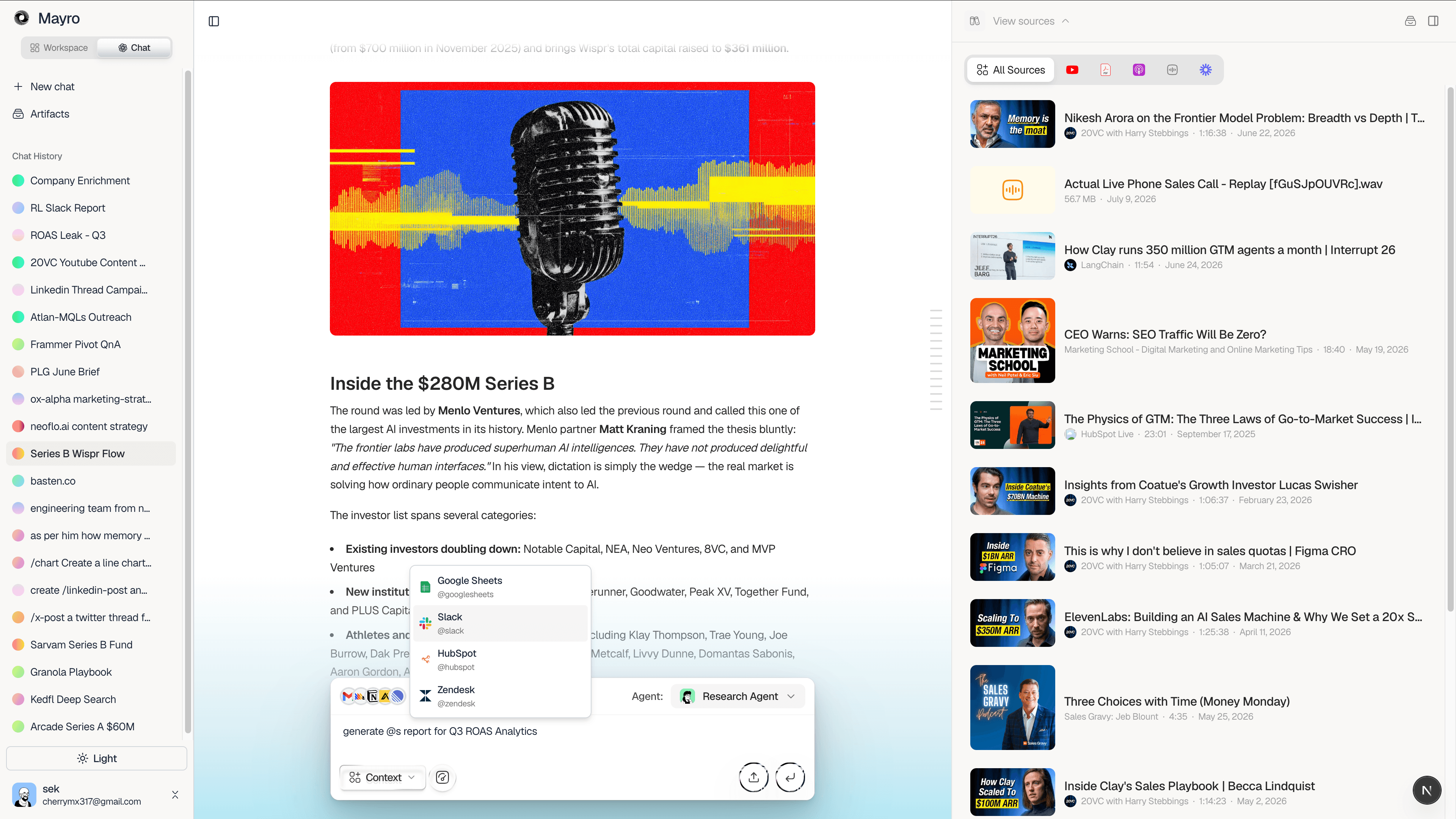Click the Notion connector icon in composer
The width and height of the screenshot is (1456, 819).
(372, 697)
